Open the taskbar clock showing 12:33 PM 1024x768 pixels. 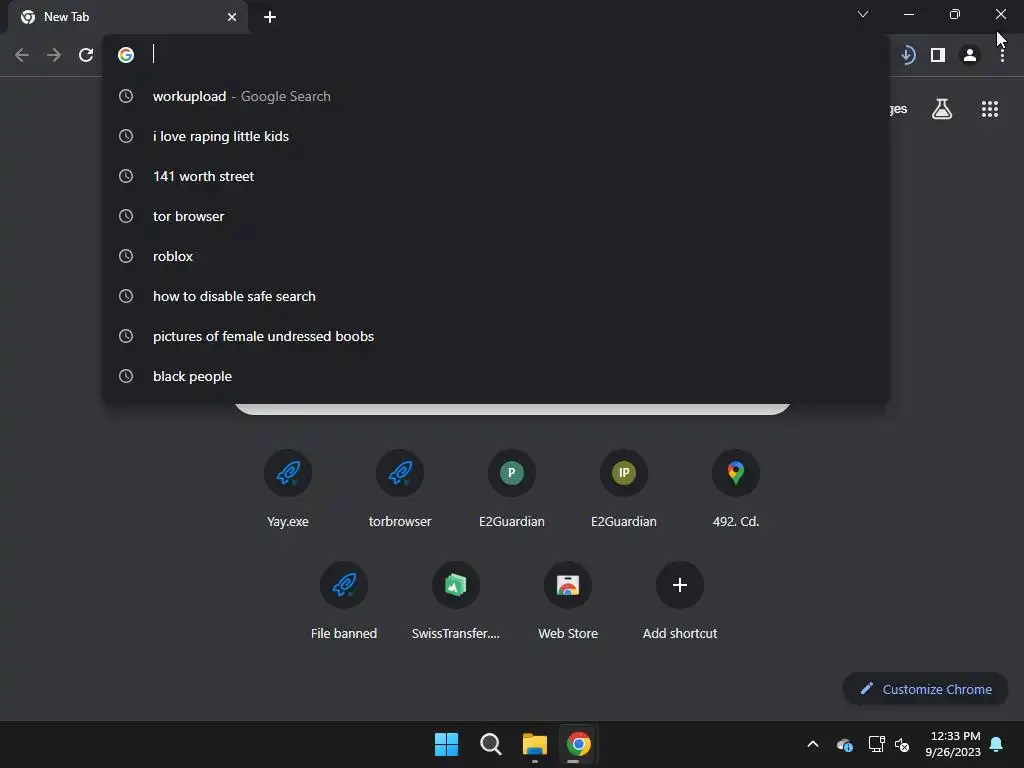[953, 744]
